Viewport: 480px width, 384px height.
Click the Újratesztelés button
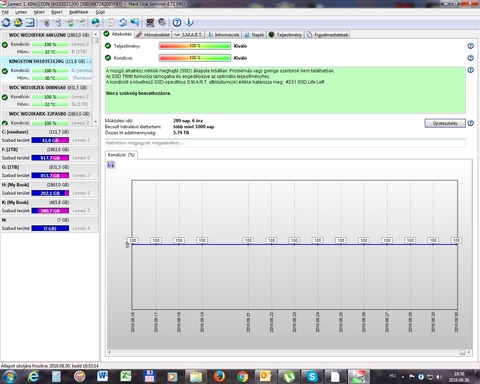[x=445, y=123]
